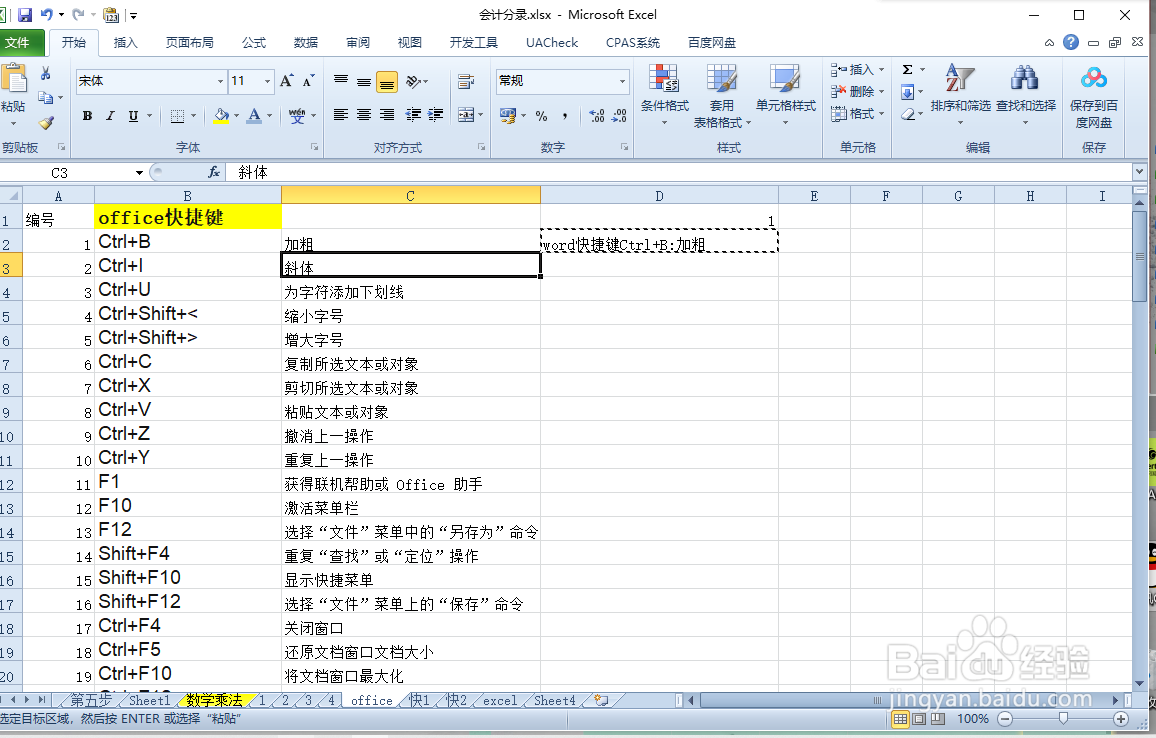Click the AutoSum sigma icon
This screenshot has width=1156, height=738.
tap(908, 70)
